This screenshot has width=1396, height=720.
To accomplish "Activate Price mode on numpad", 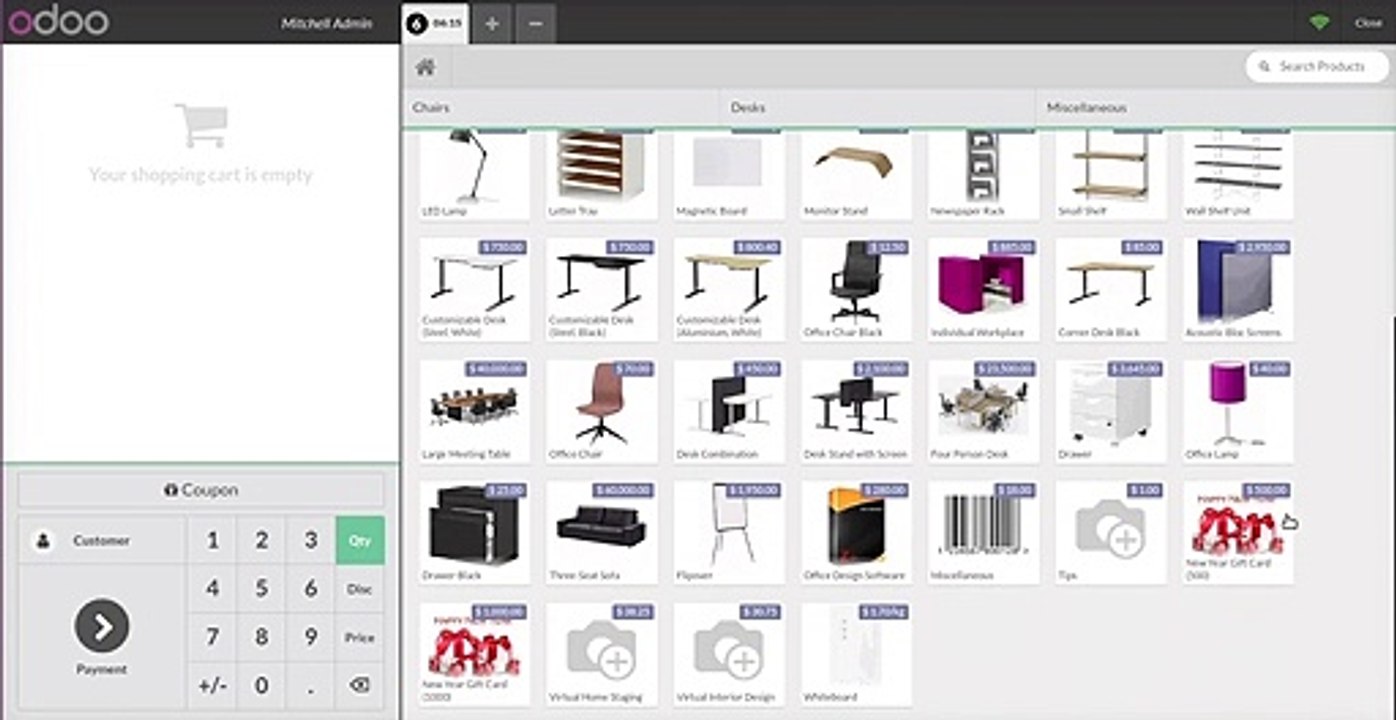I will point(360,637).
